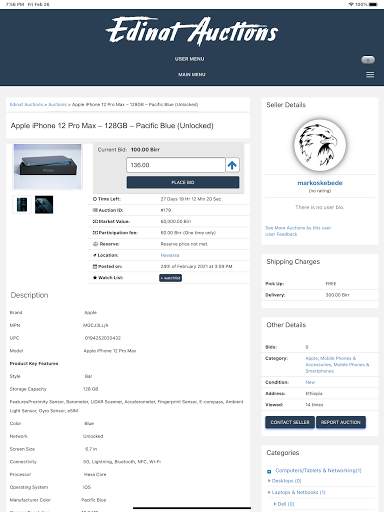Click the Auction ID icon

click(x=95, y=210)
